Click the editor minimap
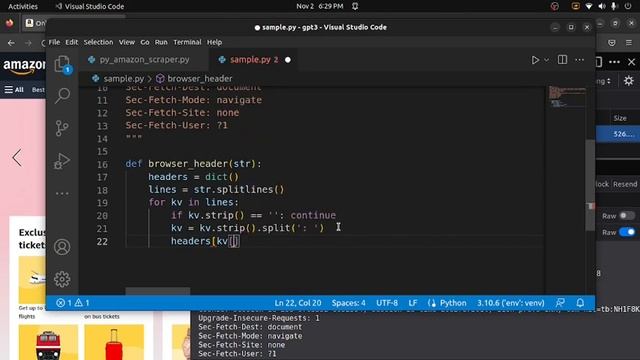Screen dimensions: 640x360 (x=567, y=97)
